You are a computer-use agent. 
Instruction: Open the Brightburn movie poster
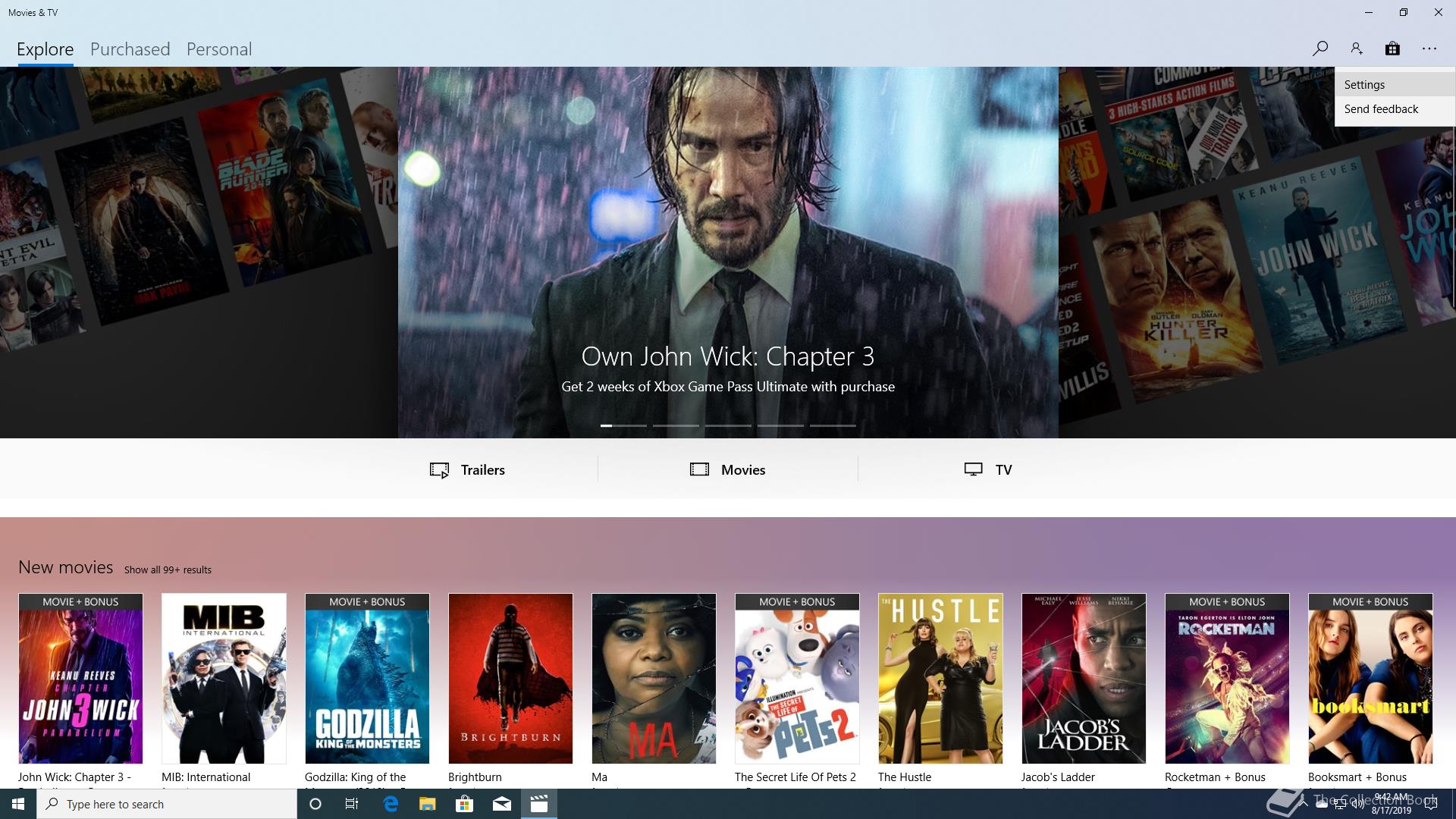[x=510, y=679]
